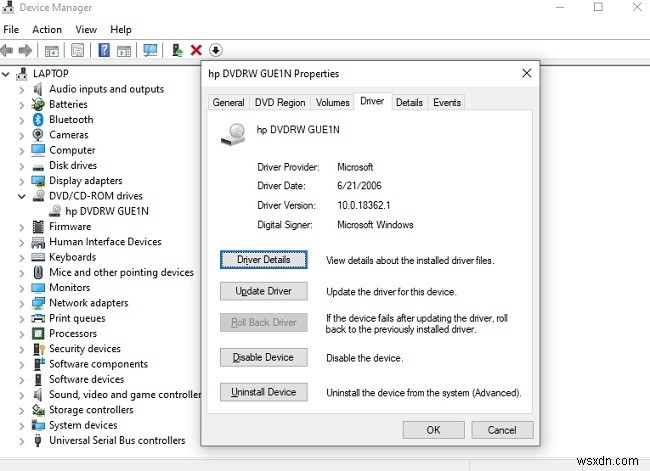Image resolution: width=650 pixels, height=471 pixels.
Task: Click the Bluetooth category icon
Action: (x=38, y=120)
